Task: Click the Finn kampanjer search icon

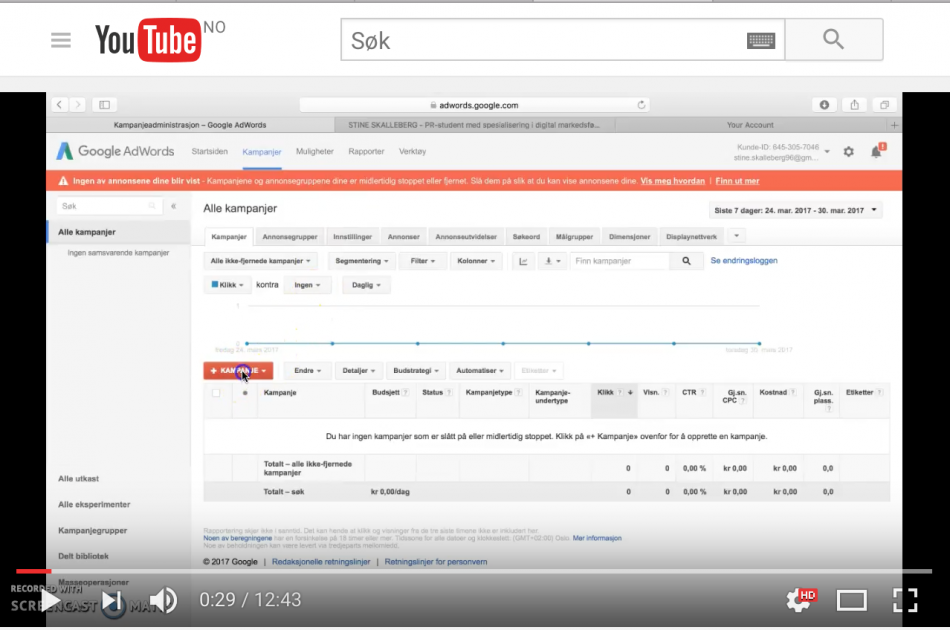Action: (686, 261)
